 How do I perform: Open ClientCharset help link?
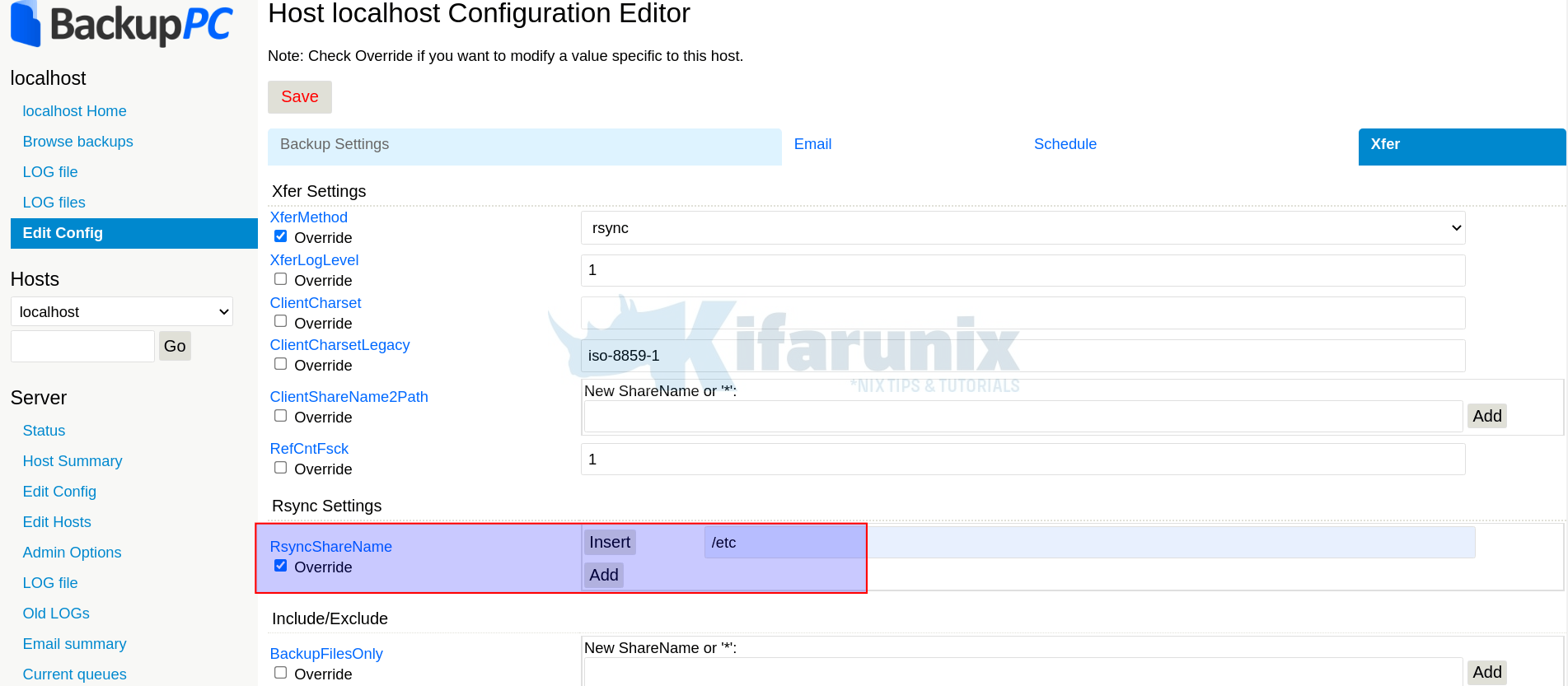coord(316,303)
